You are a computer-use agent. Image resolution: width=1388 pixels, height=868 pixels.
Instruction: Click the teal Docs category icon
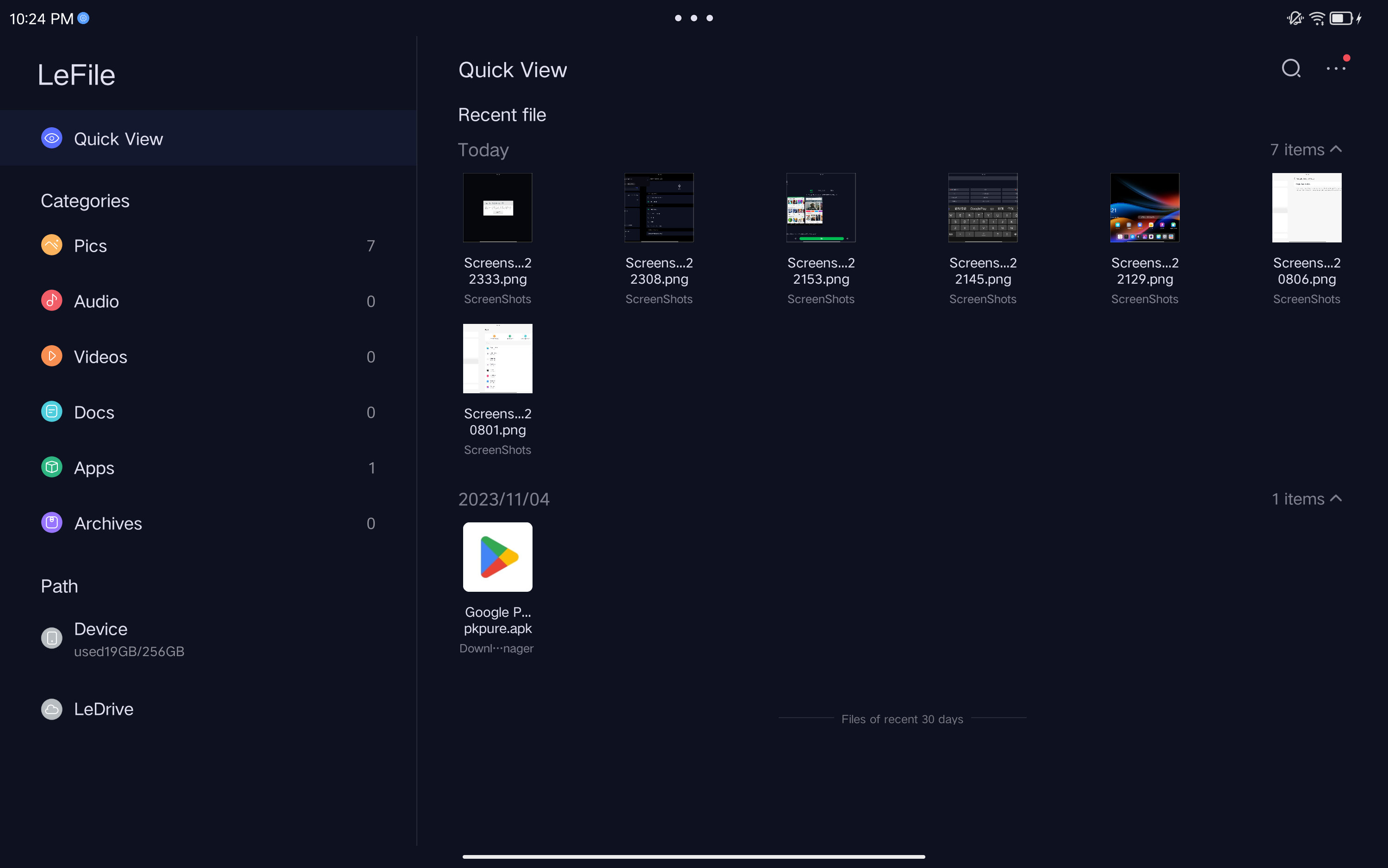tap(52, 412)
